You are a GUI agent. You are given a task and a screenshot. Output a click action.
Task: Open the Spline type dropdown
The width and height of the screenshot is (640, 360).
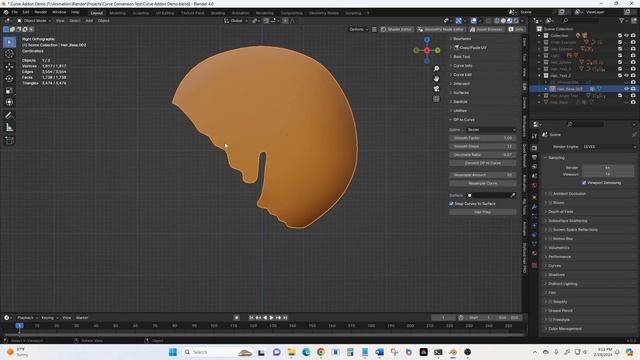point(491,130)
